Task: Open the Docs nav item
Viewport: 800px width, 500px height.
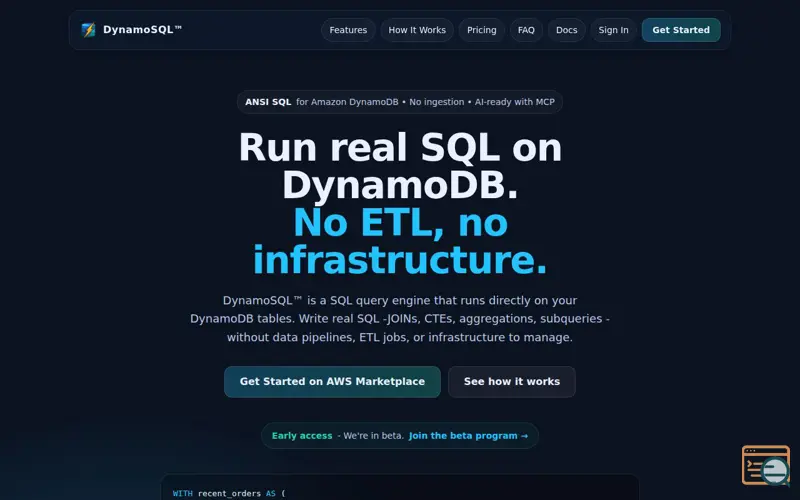Action: (566, 30)
